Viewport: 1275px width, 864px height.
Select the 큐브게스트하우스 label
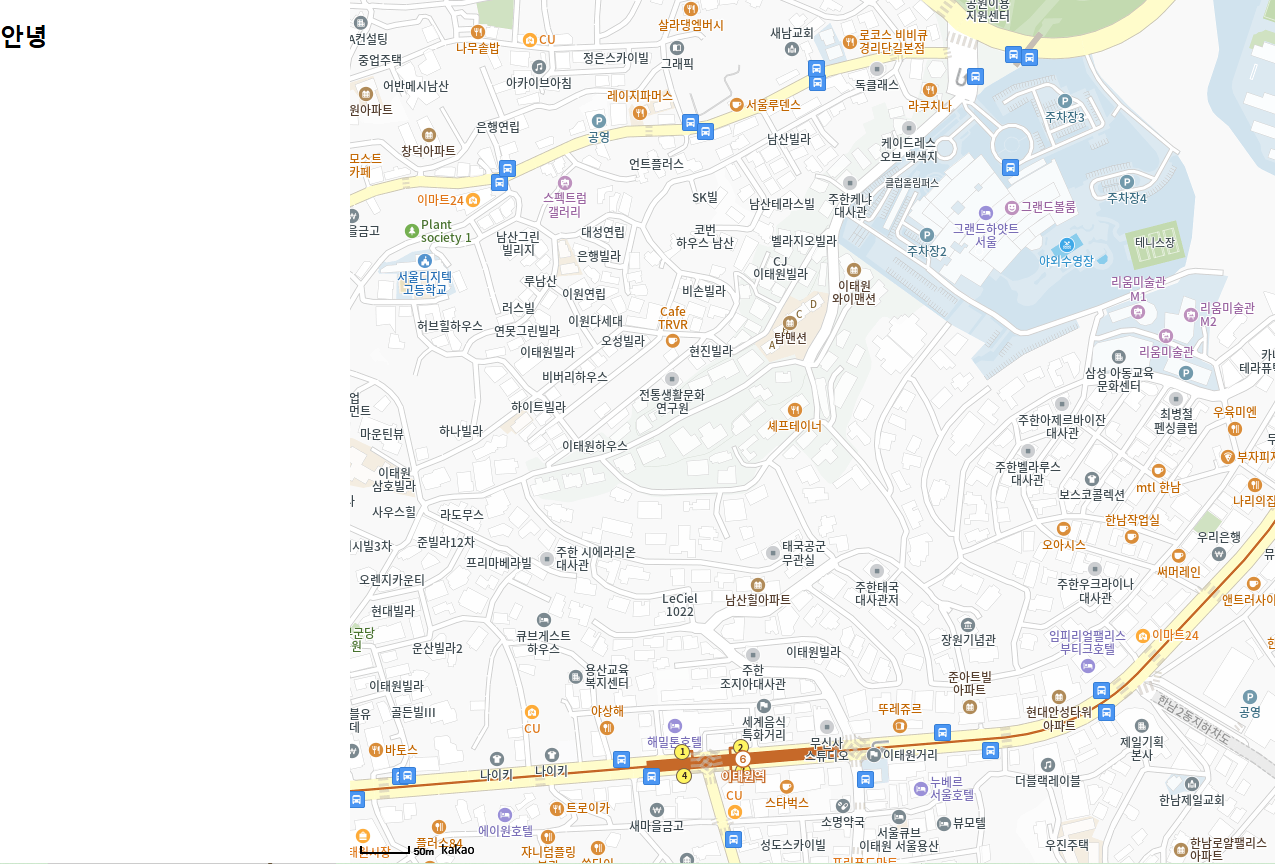[x=544, y=642]
